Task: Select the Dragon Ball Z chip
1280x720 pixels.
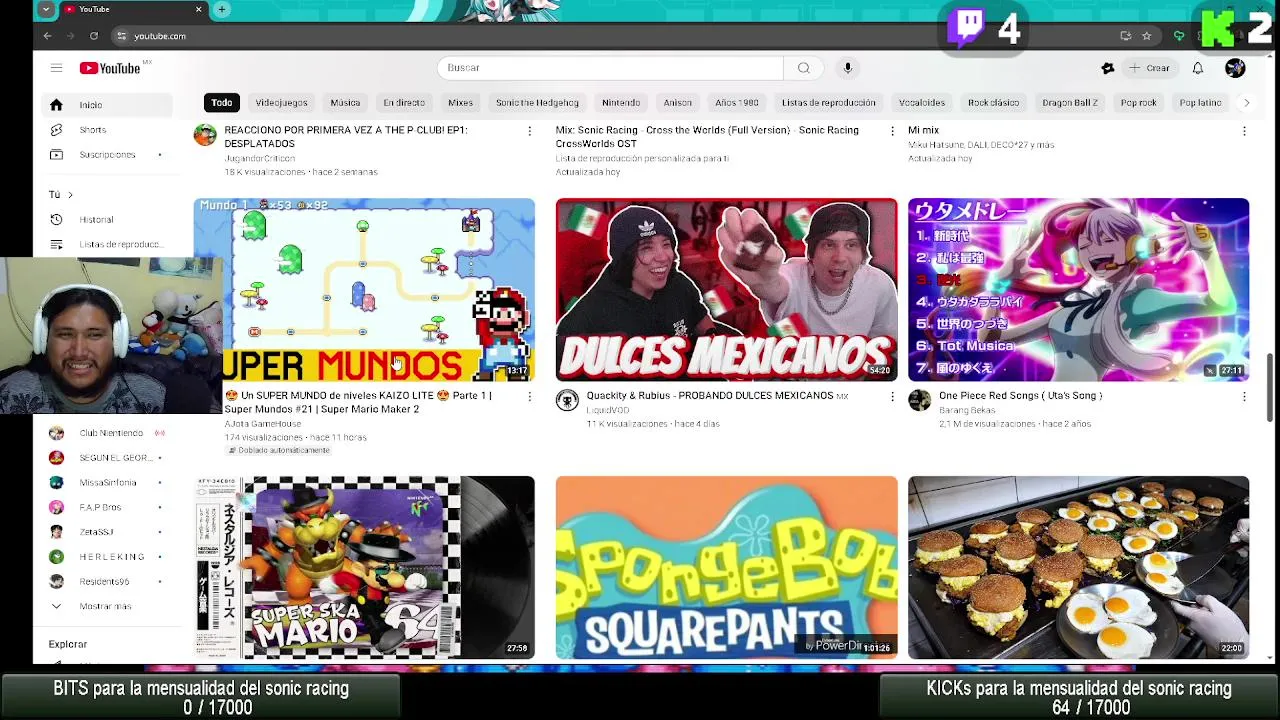Action: (1070, 102)
